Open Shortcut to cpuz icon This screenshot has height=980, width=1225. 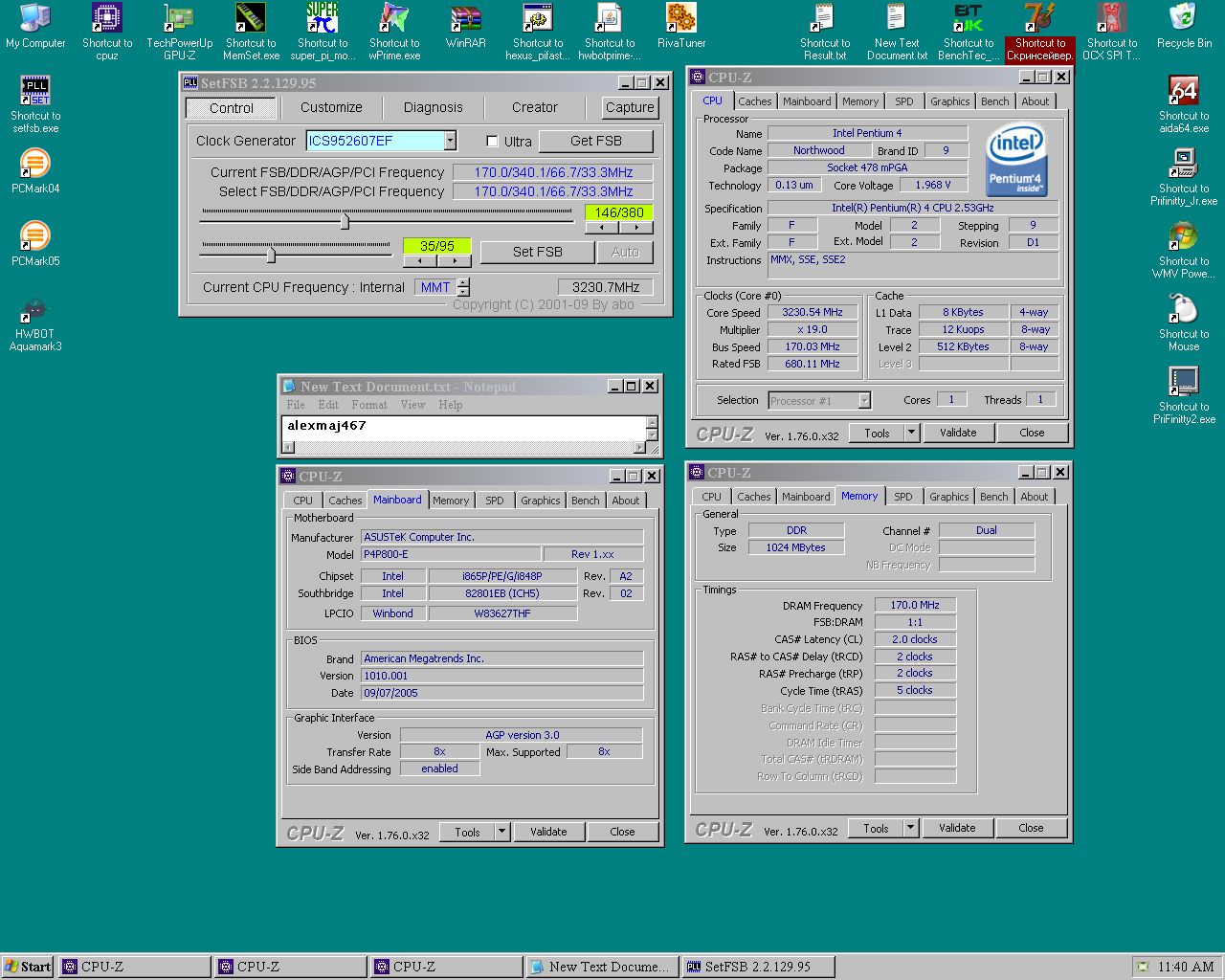[x=107, y=32]
